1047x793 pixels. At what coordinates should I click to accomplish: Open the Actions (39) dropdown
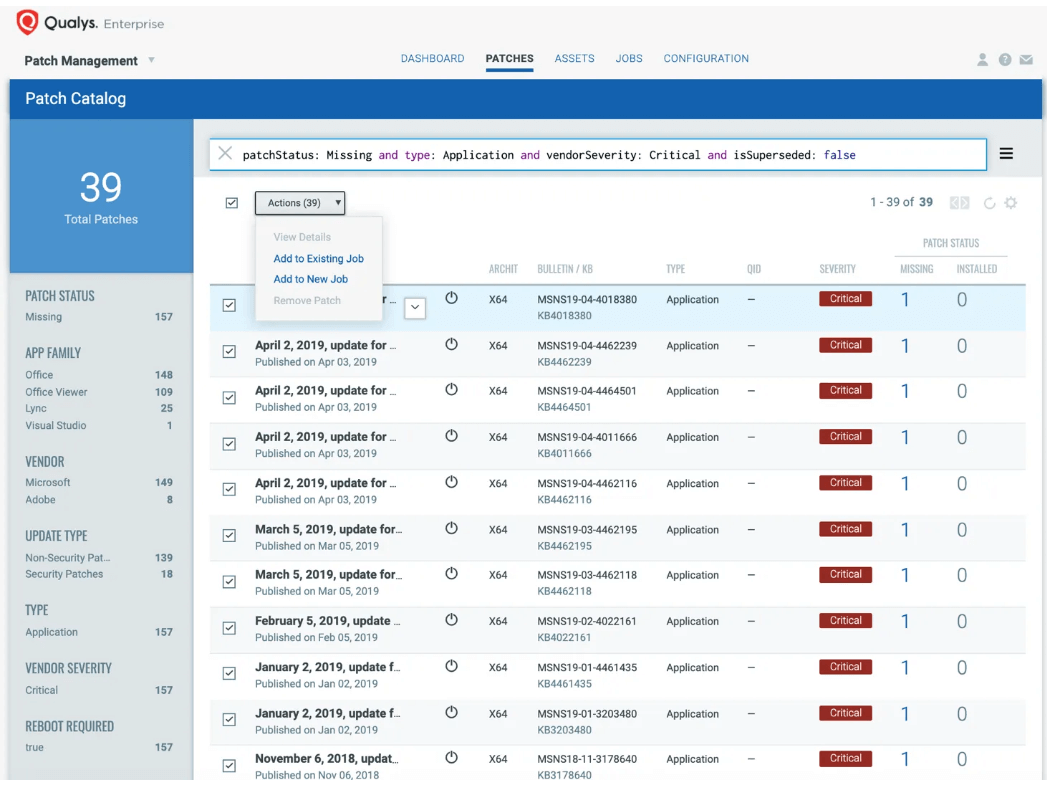[300, 203]
